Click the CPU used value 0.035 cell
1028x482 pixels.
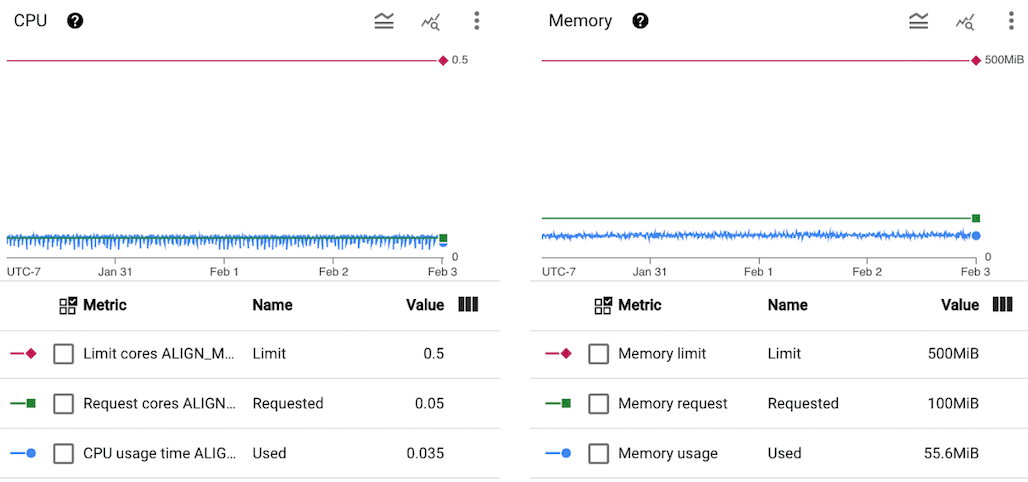tap(425, 453)
